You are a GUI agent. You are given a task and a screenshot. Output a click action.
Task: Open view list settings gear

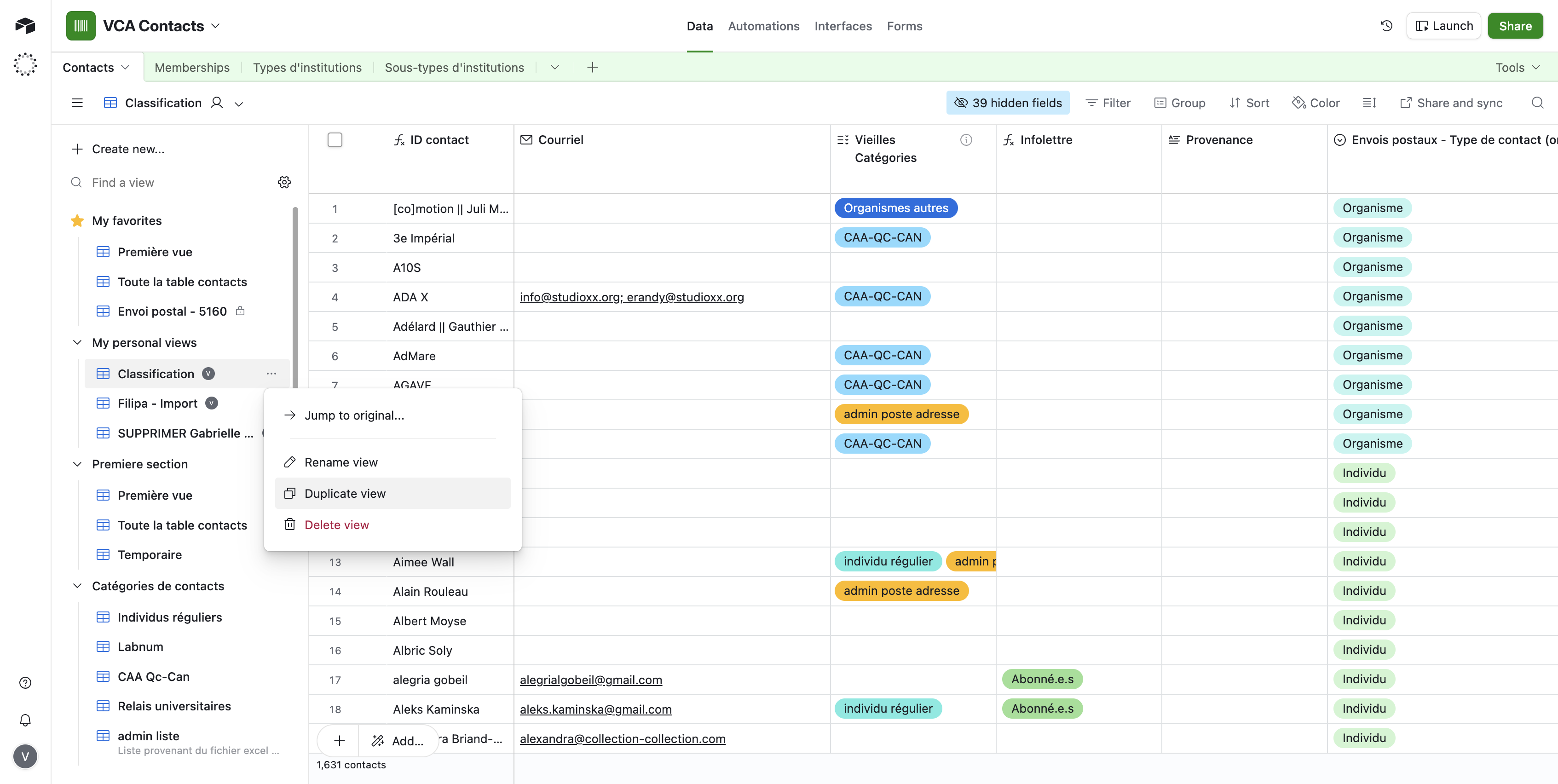[x=284, y=182]
